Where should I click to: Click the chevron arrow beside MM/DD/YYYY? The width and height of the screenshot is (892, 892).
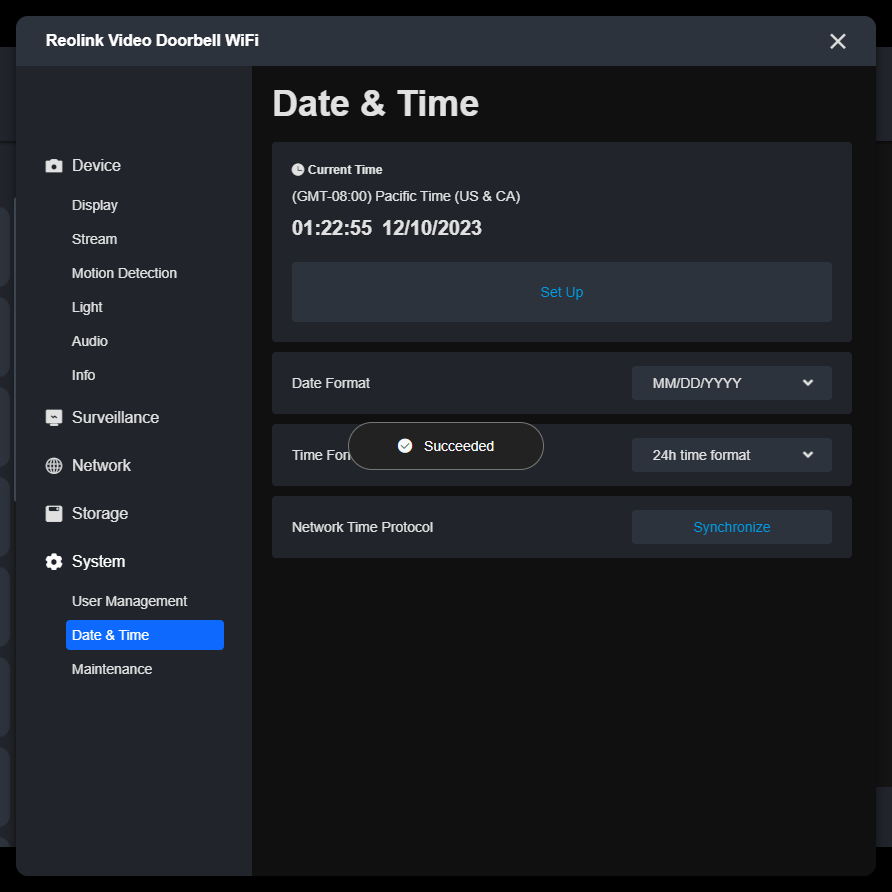coord(808,383)
